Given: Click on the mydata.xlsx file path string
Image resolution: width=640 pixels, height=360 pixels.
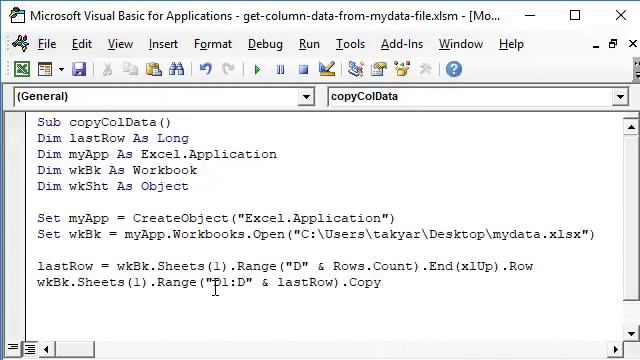Looking at the screenshot, I should (441, 234).
